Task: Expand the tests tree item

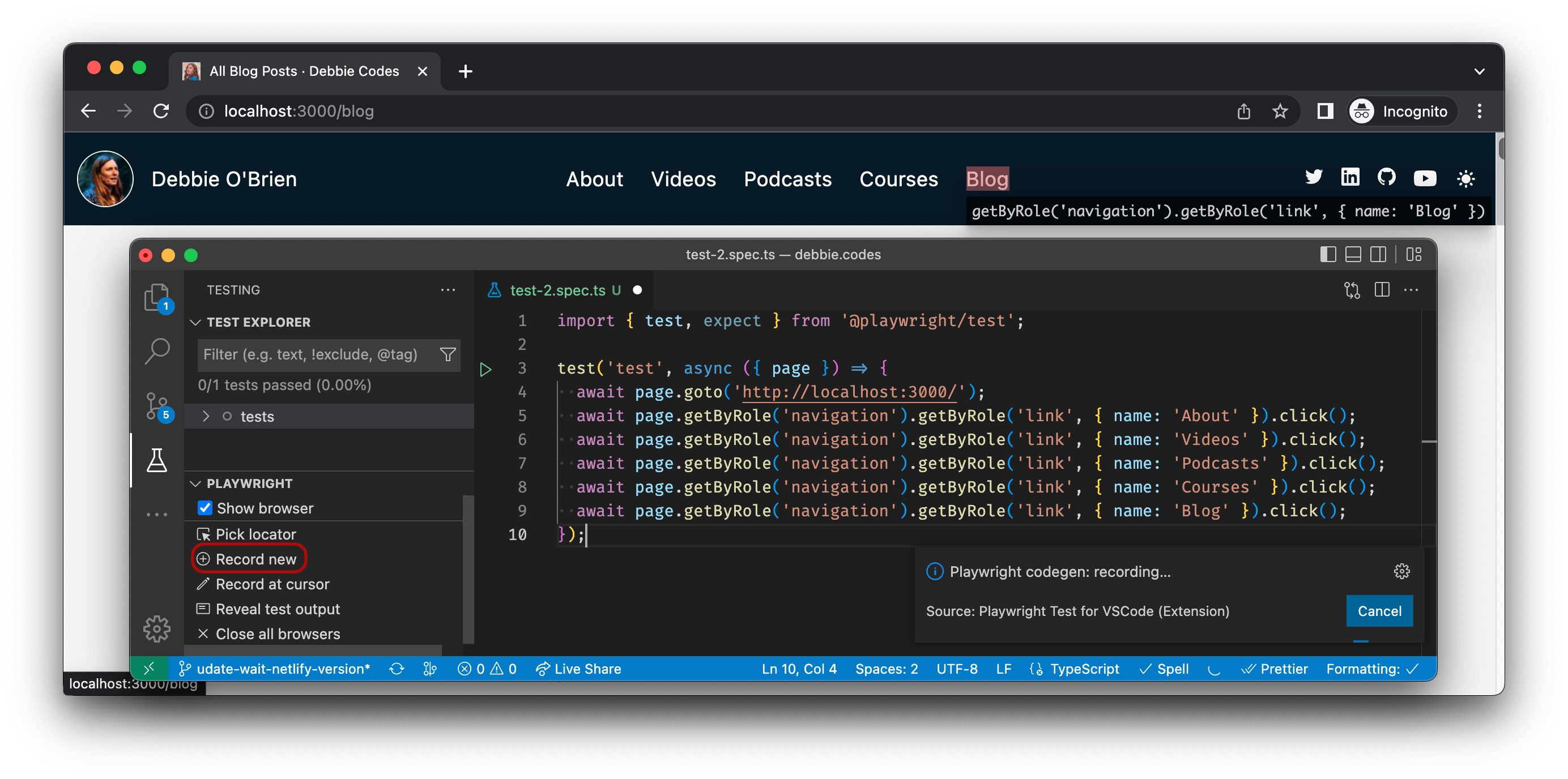Action: click(x=206, y=416)
